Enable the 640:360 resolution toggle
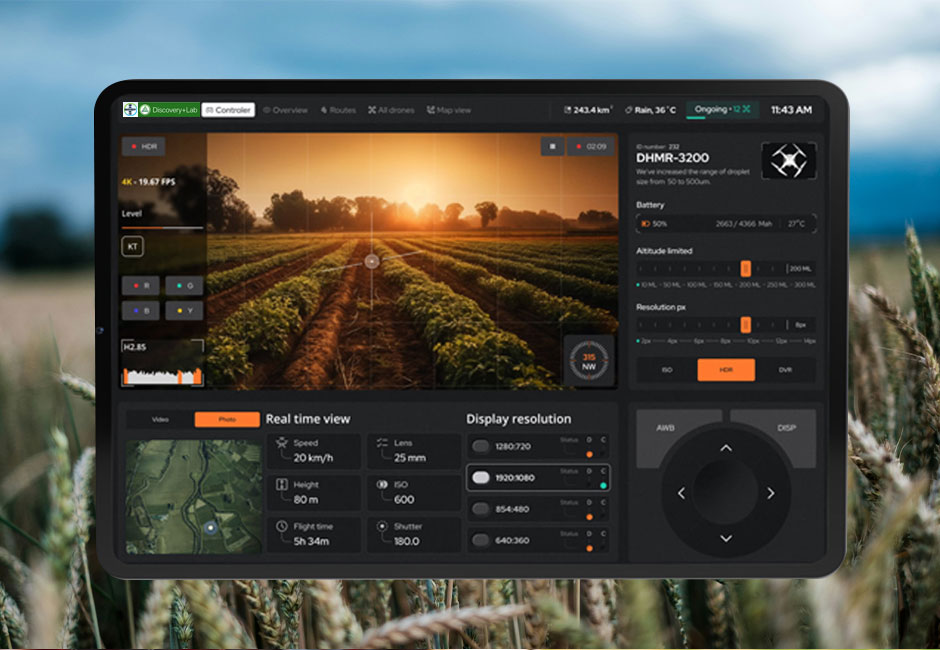The image size is (940, 650). pos(481,540)
